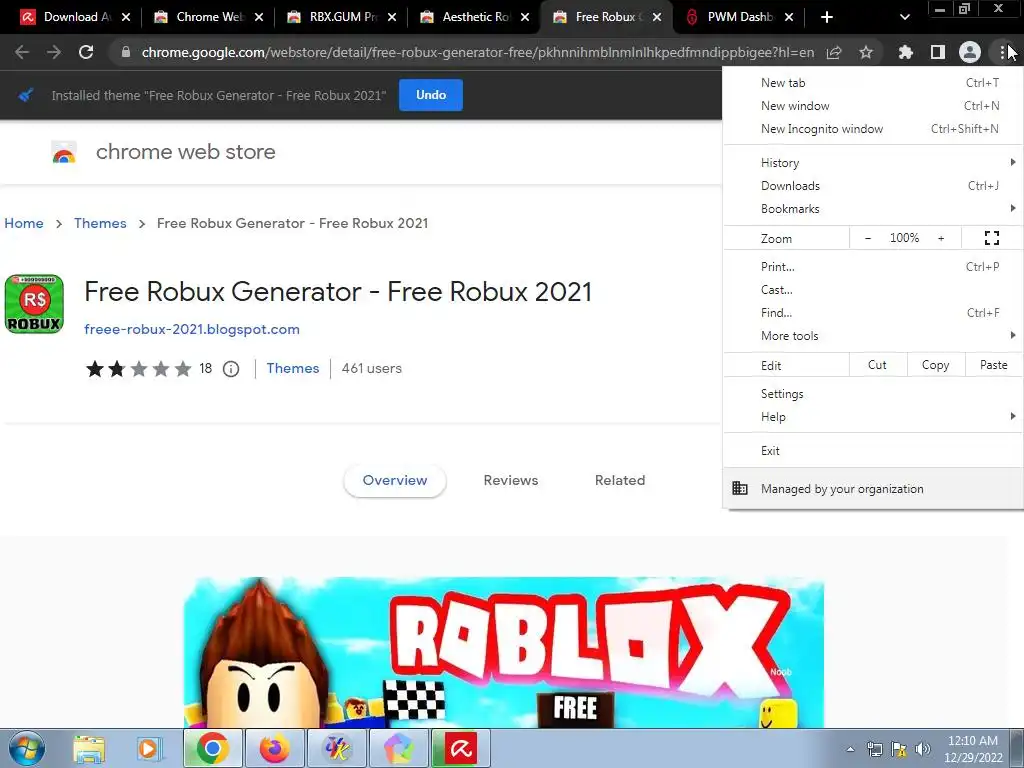Expand the Bookmarks submenu
Viewport: 1024px width, 768px height.
872,209
